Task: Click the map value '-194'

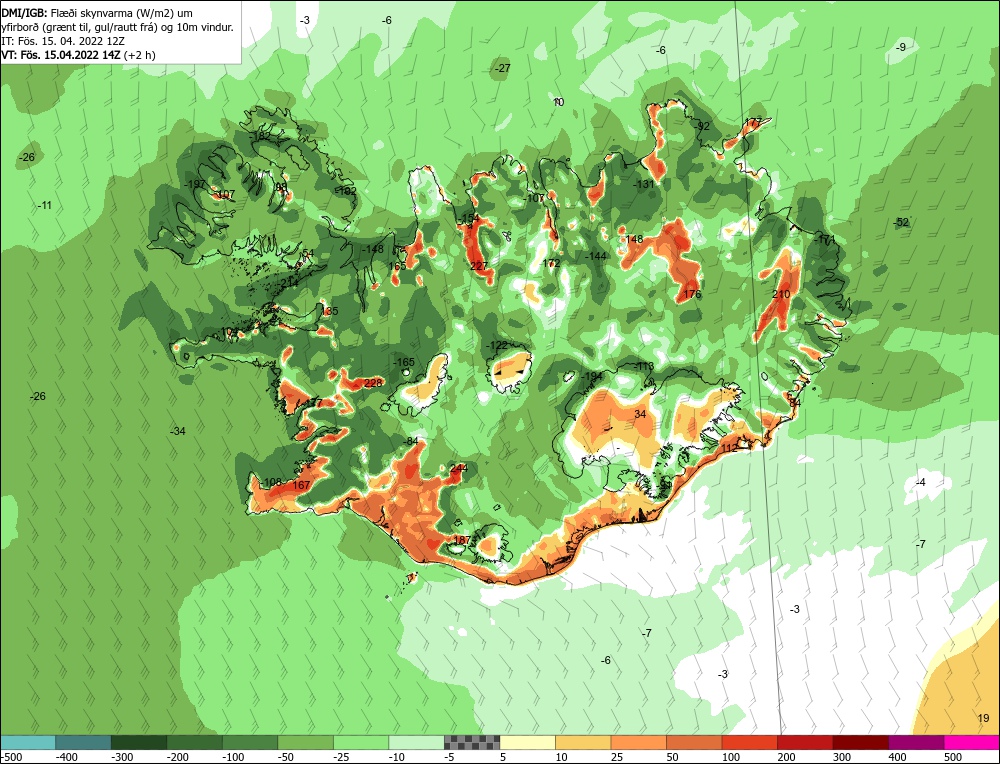Action: [592, 376]
